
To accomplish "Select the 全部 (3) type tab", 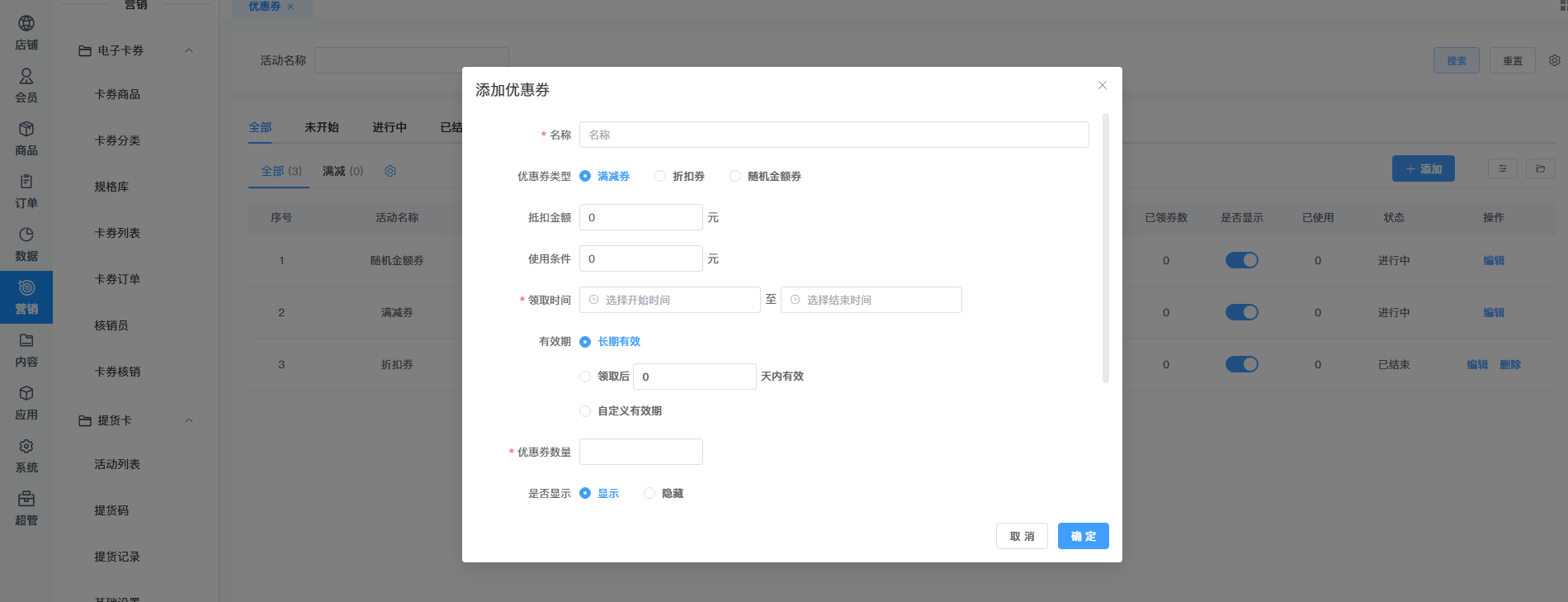I will coord(281,171).
